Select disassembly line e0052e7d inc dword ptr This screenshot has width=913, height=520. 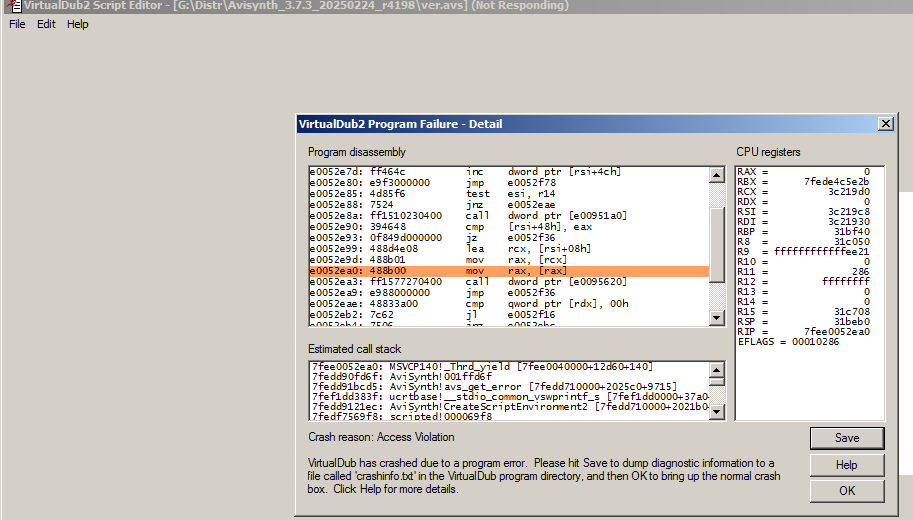(509, 172)
